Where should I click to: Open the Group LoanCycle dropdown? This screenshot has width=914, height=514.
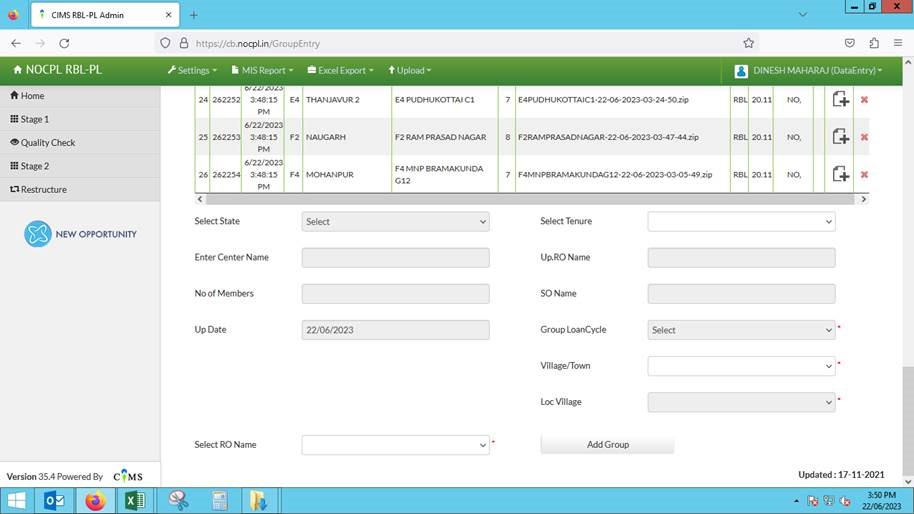pyautogui.click(x=741, y=330)
